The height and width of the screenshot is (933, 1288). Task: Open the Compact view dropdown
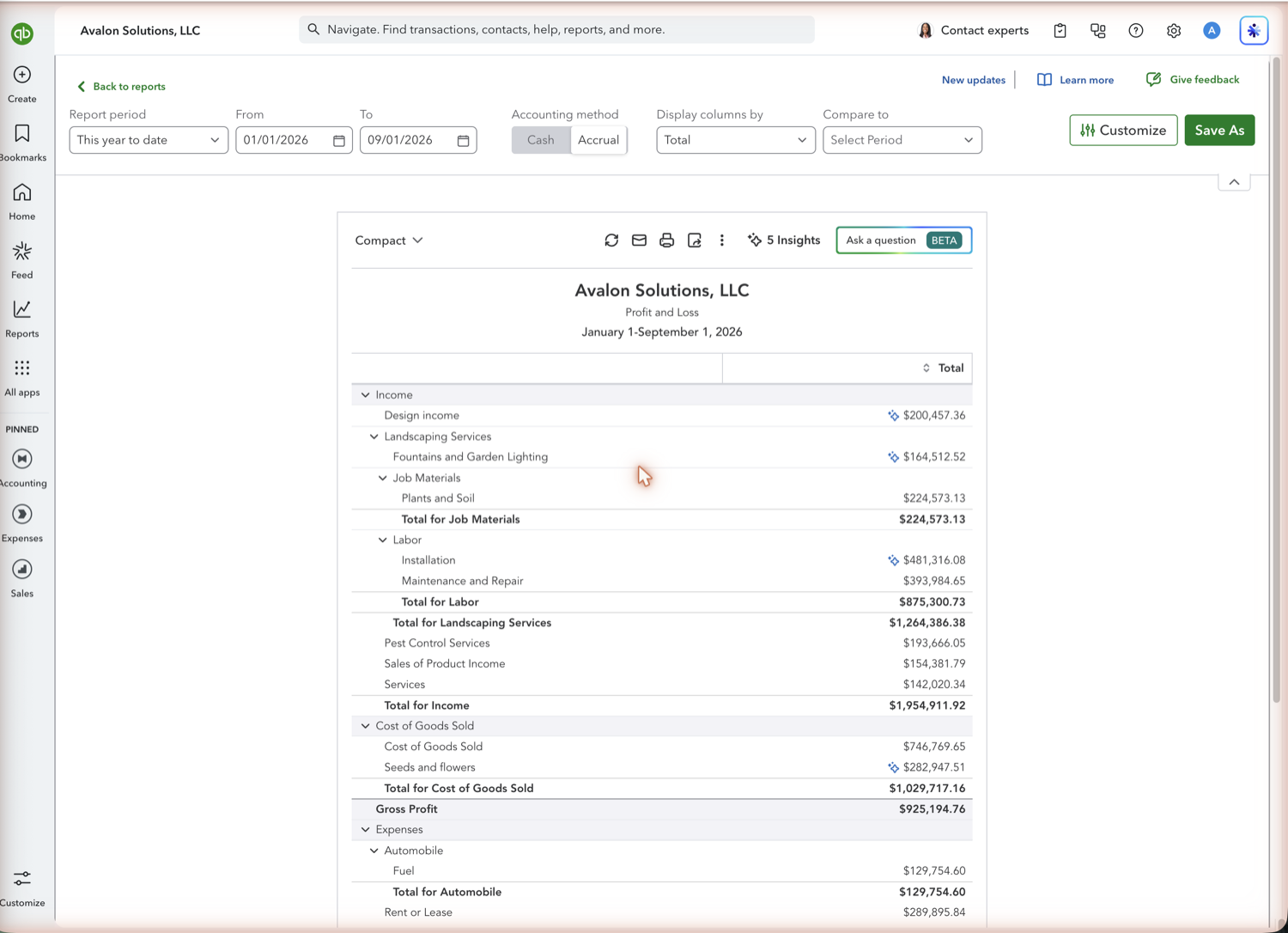click(x=389, y=241)
